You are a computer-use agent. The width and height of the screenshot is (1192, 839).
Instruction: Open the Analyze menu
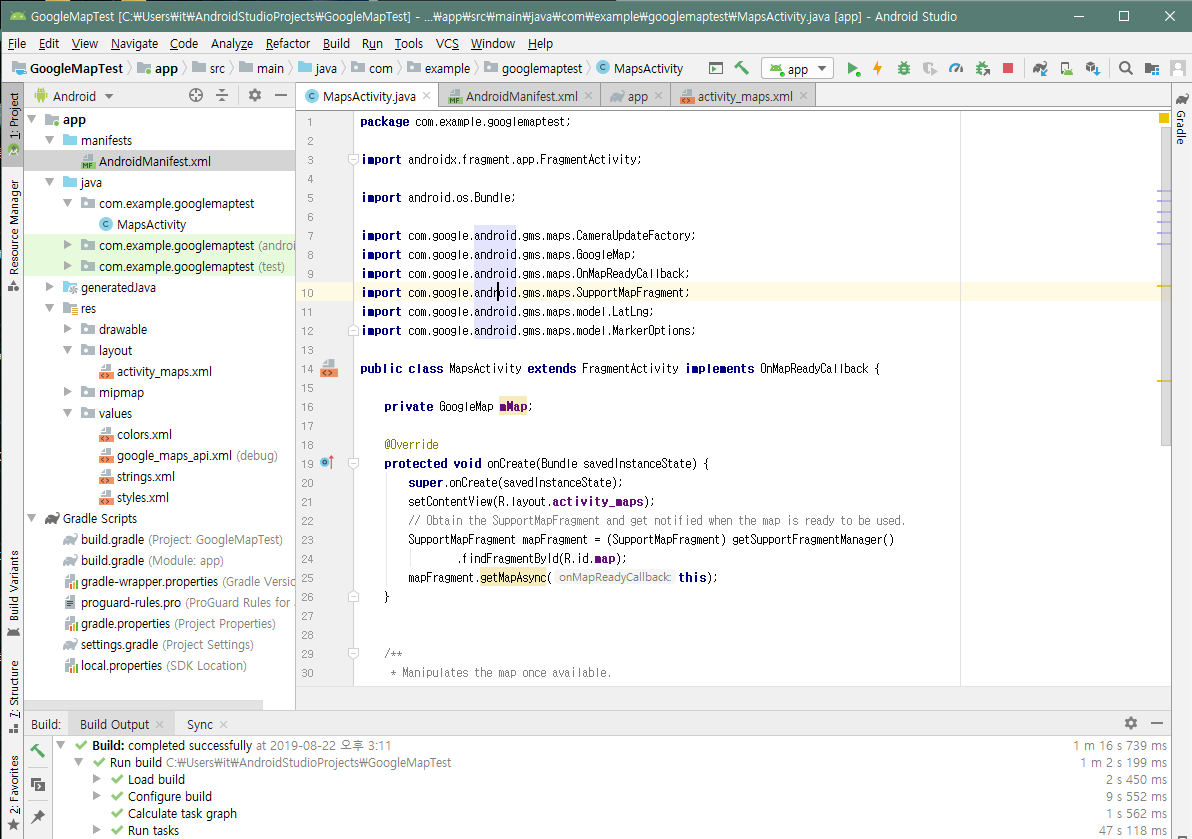tap(232, 43)
